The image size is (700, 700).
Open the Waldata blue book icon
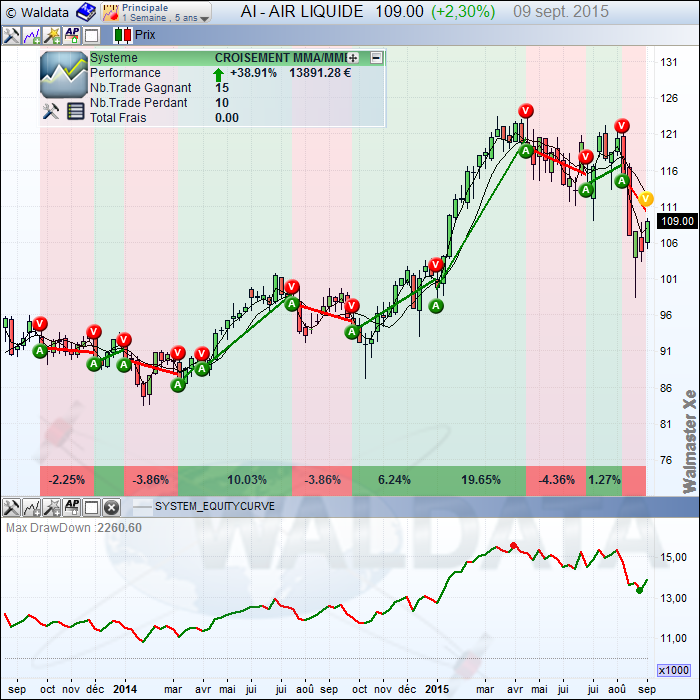pos(85,12)
